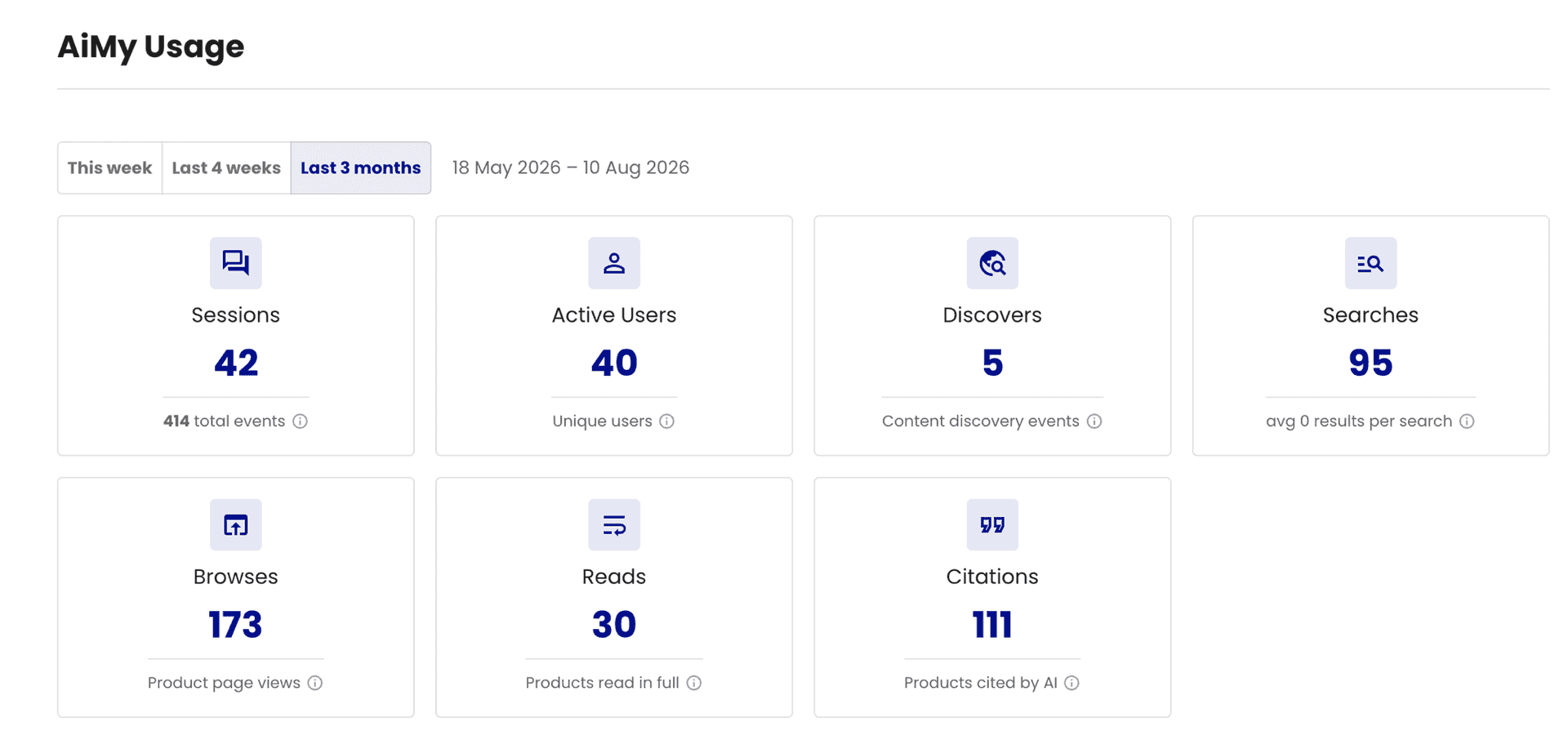
Task: Click the Citations quote marks icon
Action: (x=992, y=524)
